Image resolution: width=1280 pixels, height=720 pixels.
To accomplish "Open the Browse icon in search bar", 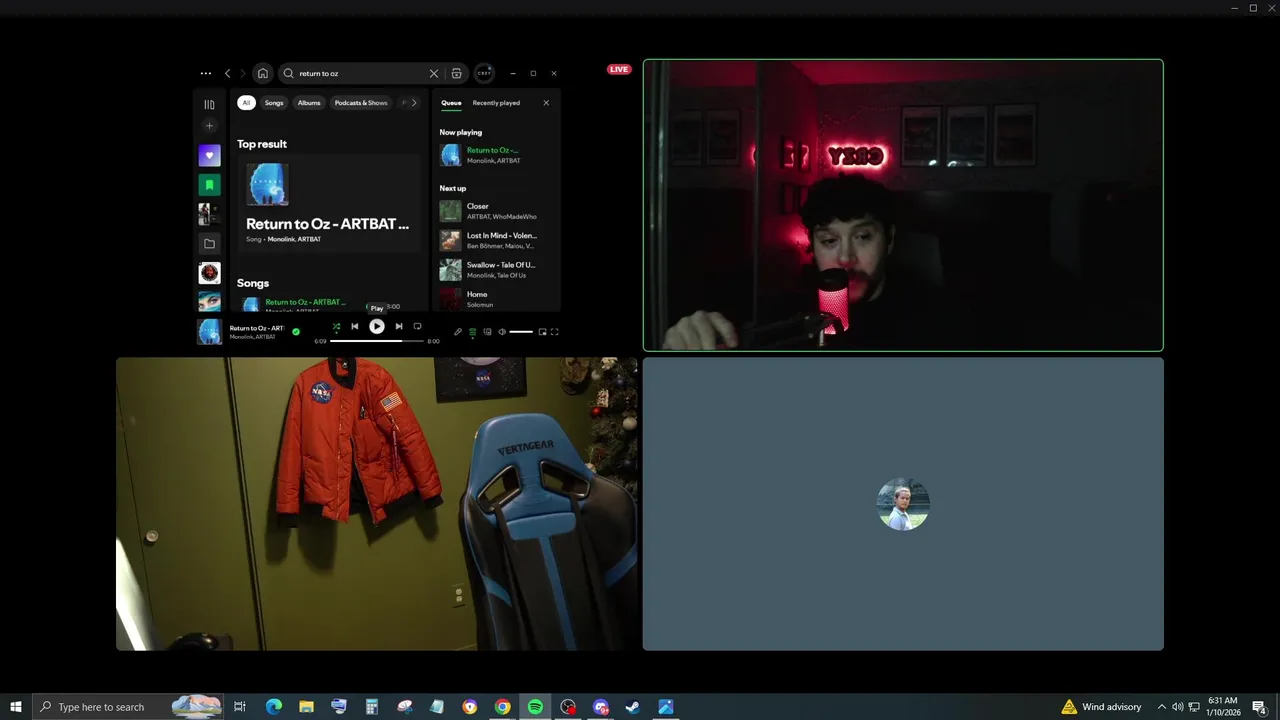I will tap(456, 73).
